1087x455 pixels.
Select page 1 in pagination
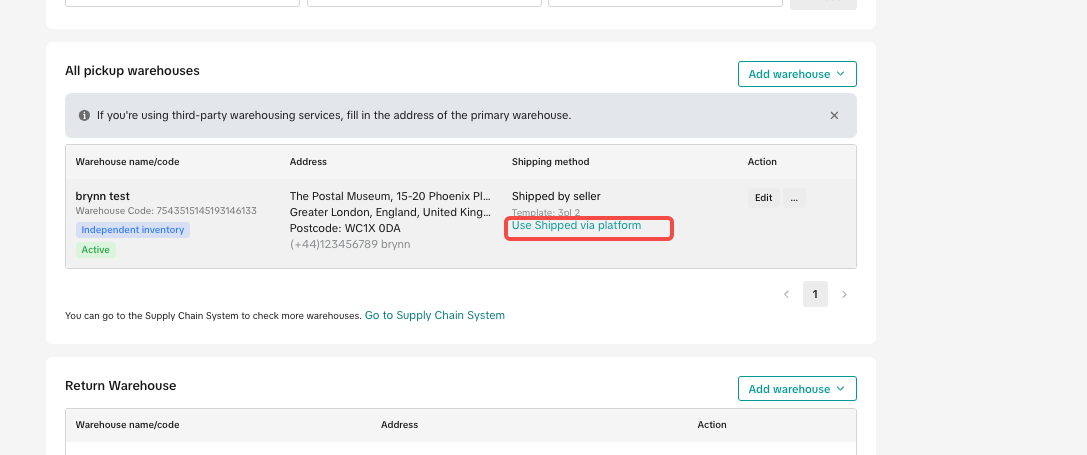pyautogui.click(x=815, y=294)
